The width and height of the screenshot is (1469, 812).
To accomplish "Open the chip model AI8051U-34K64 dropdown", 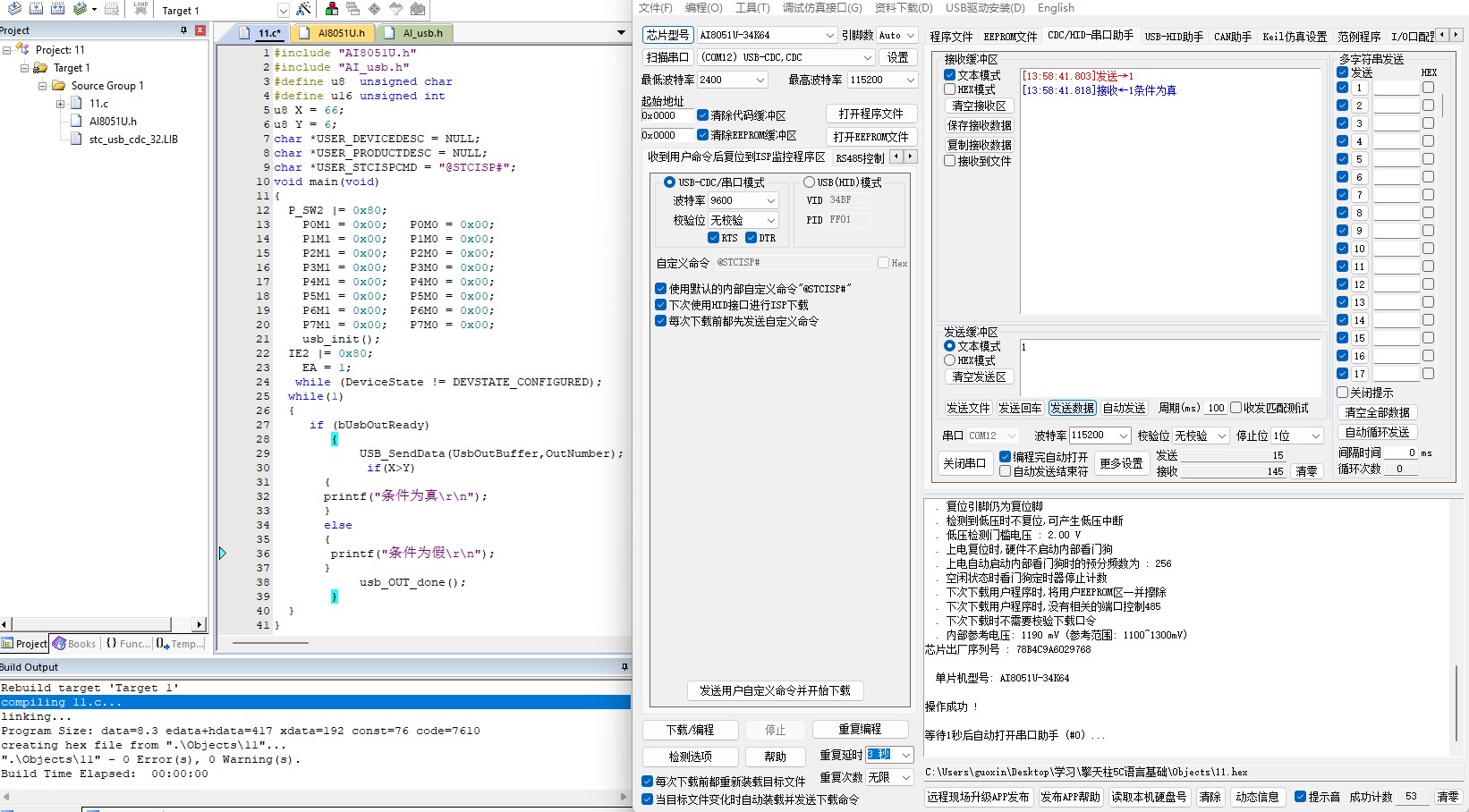I will coord(829,35).
